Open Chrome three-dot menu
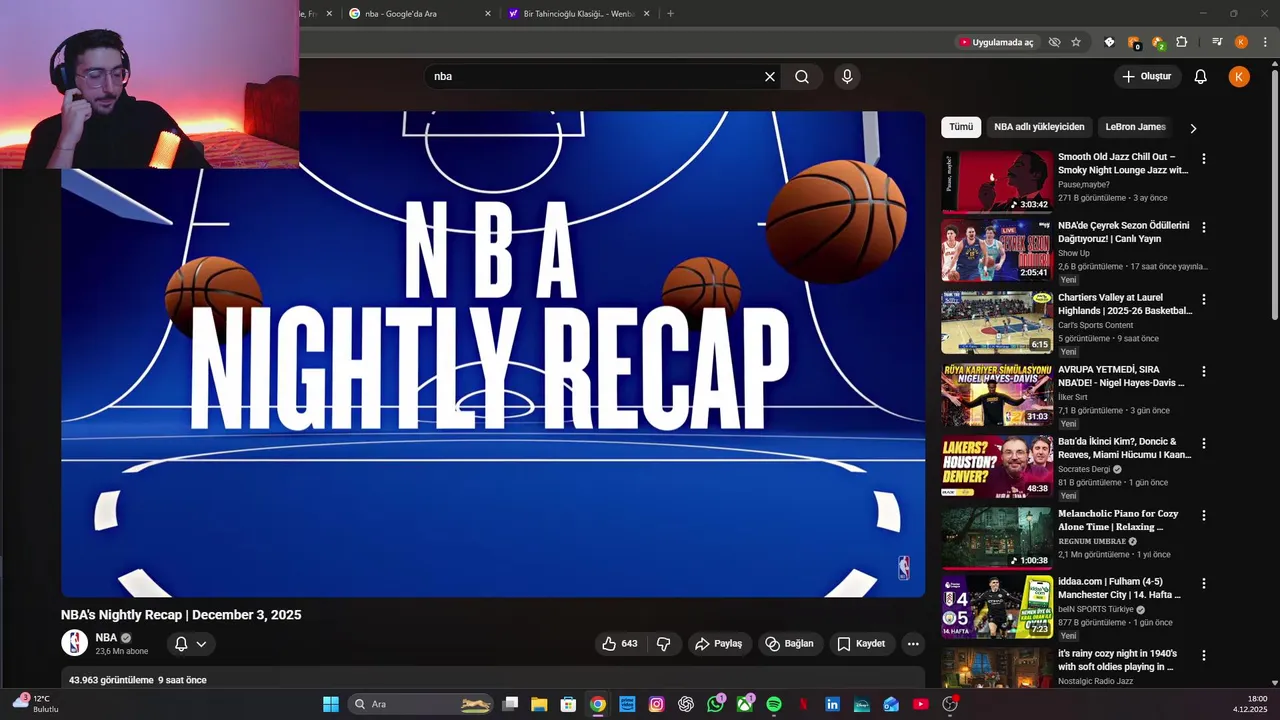 [x=1265, y=42]
